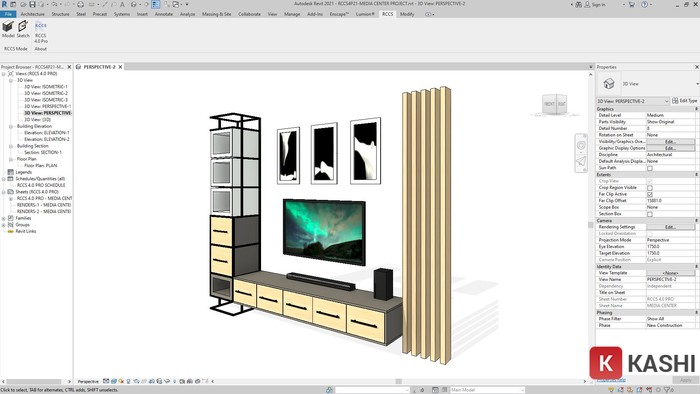Image resolution: width=700 pixels, height=394 pixels.
Task: Open the RCCS 4.0 Pro About icon
Action: click(x=41, y=26)
